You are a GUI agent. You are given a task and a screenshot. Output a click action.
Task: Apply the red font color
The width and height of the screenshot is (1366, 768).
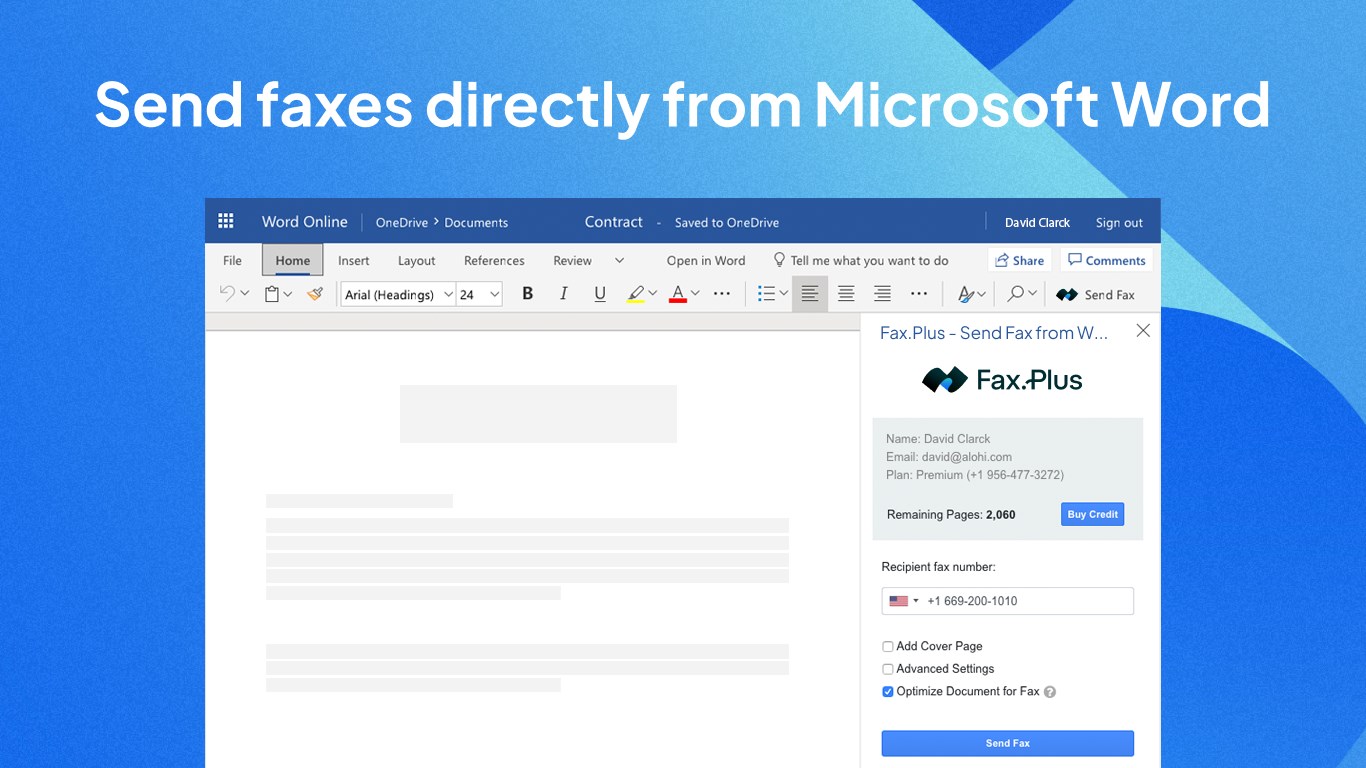click(x=678, y=294)
